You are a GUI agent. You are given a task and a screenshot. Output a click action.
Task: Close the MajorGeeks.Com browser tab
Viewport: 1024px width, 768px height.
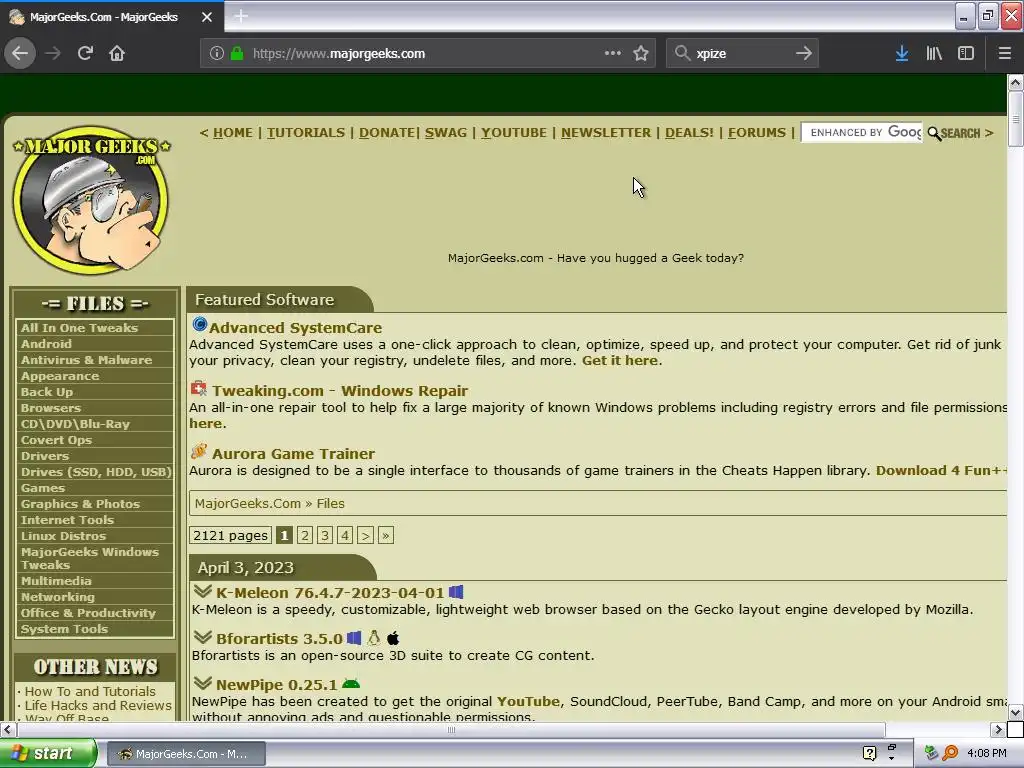pos(207,17)
